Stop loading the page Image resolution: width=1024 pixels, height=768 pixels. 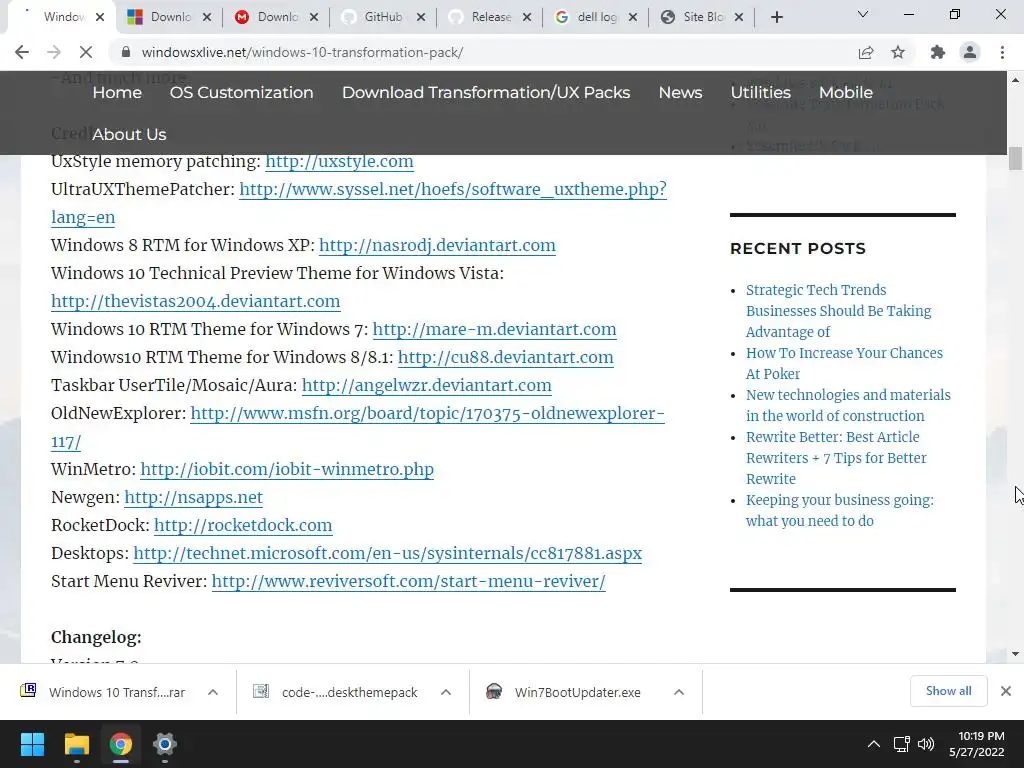[x=86, y=52]
